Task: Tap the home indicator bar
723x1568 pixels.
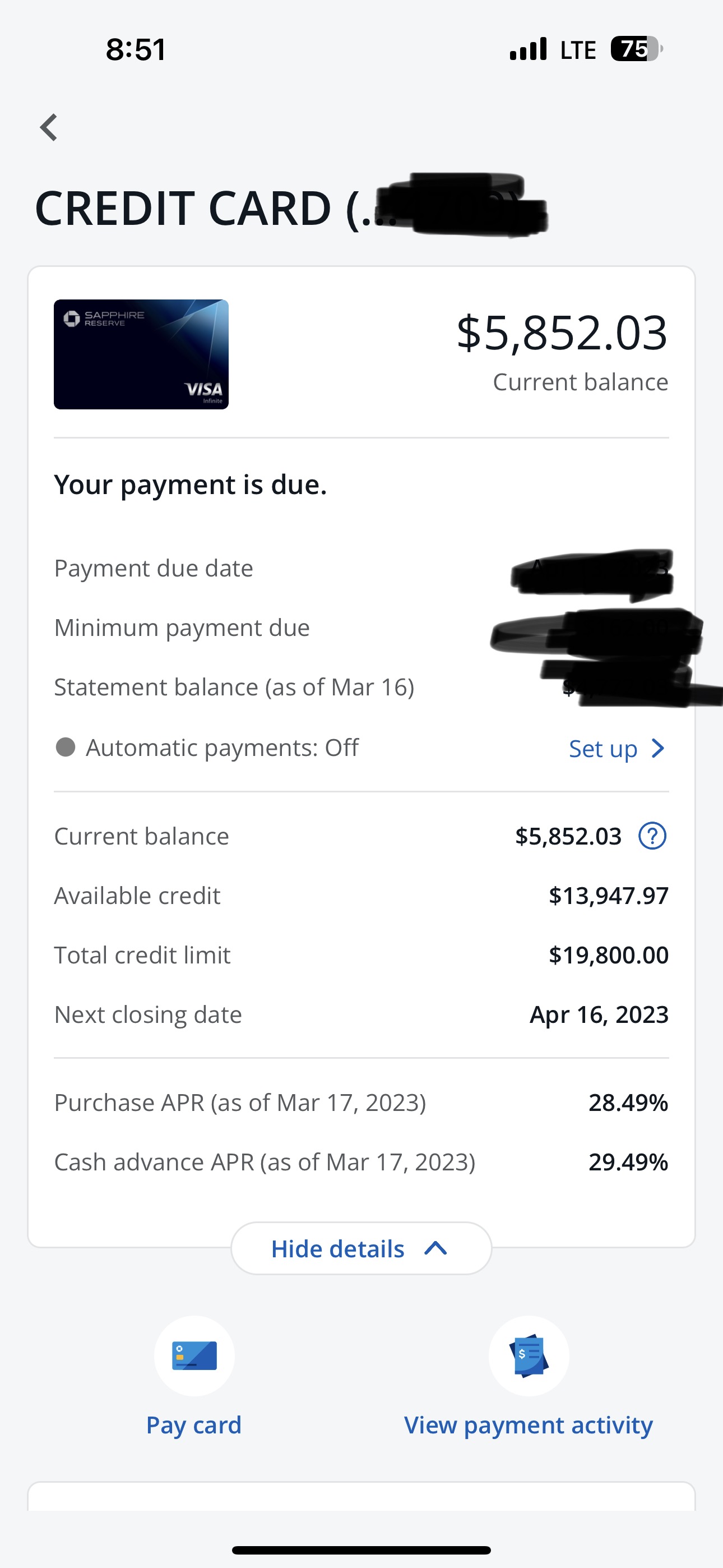Action: [x=361, y=1549]
